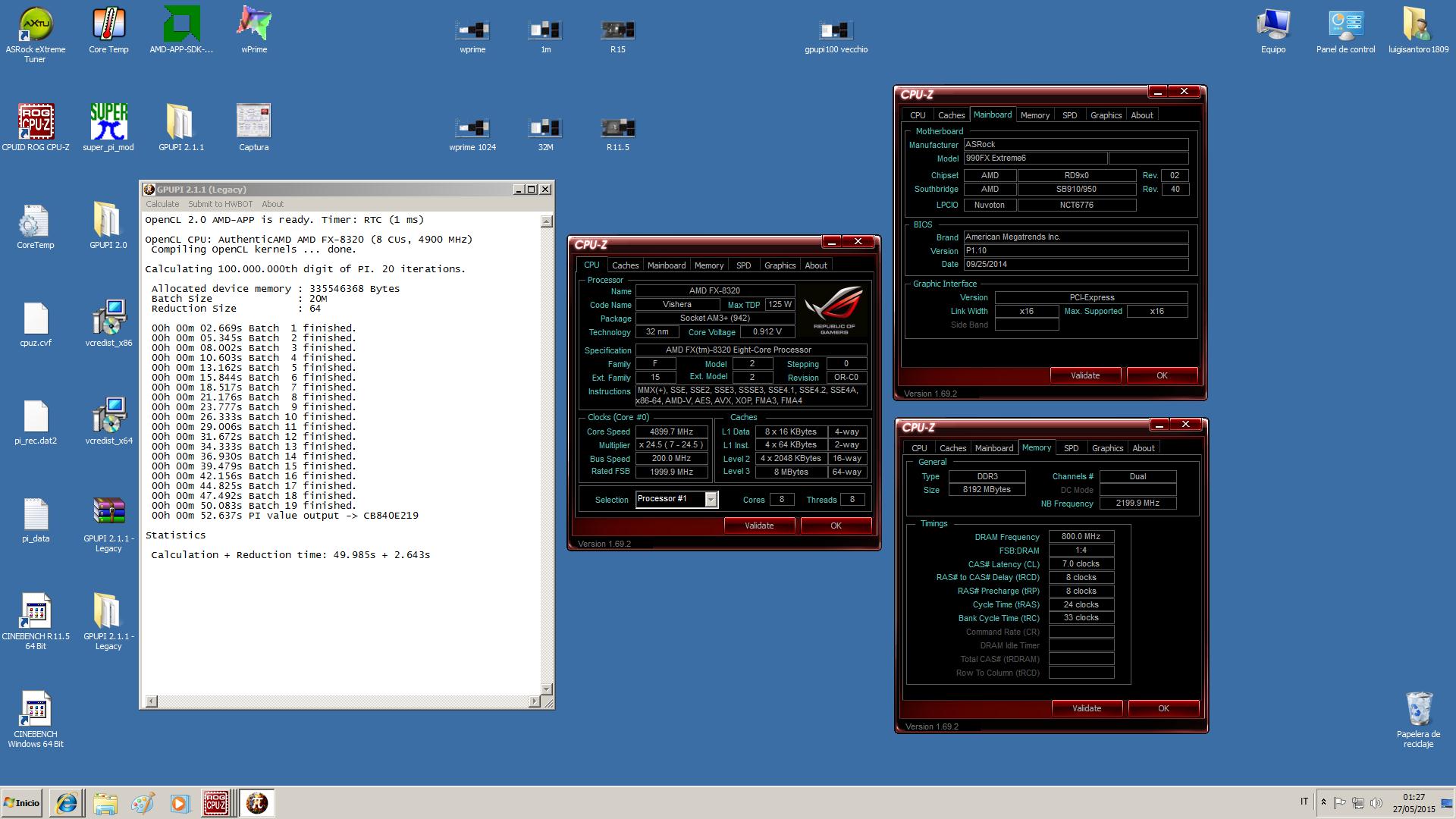Show hidden tray icons arrow
This screenshot has width=1456, height=819.
[1323, 802]
